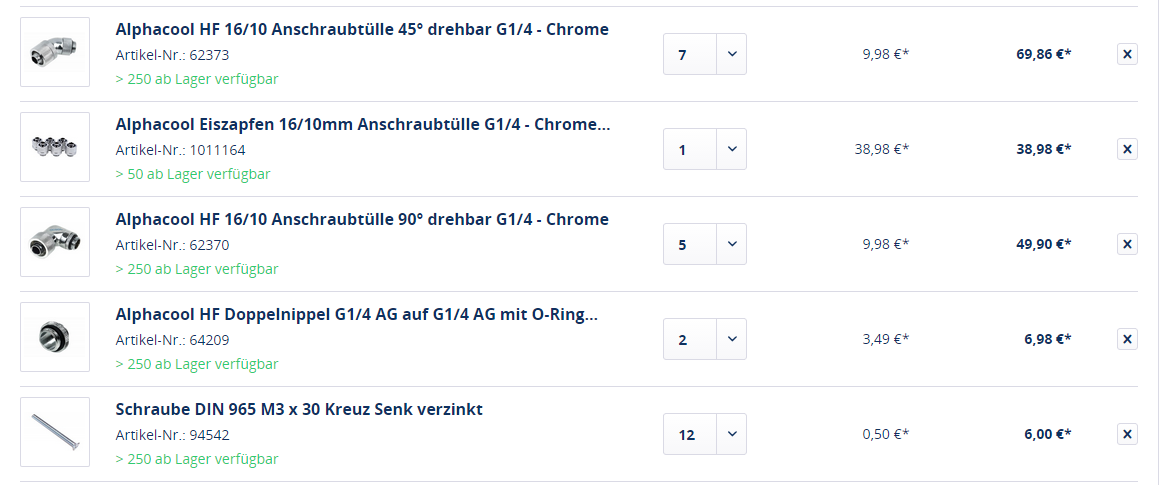Image resolution: width=1162 pixels, height=485 pixels.
Task: Remove Alphacool Eiszapfen item from cart
Action: point(1127,149)
